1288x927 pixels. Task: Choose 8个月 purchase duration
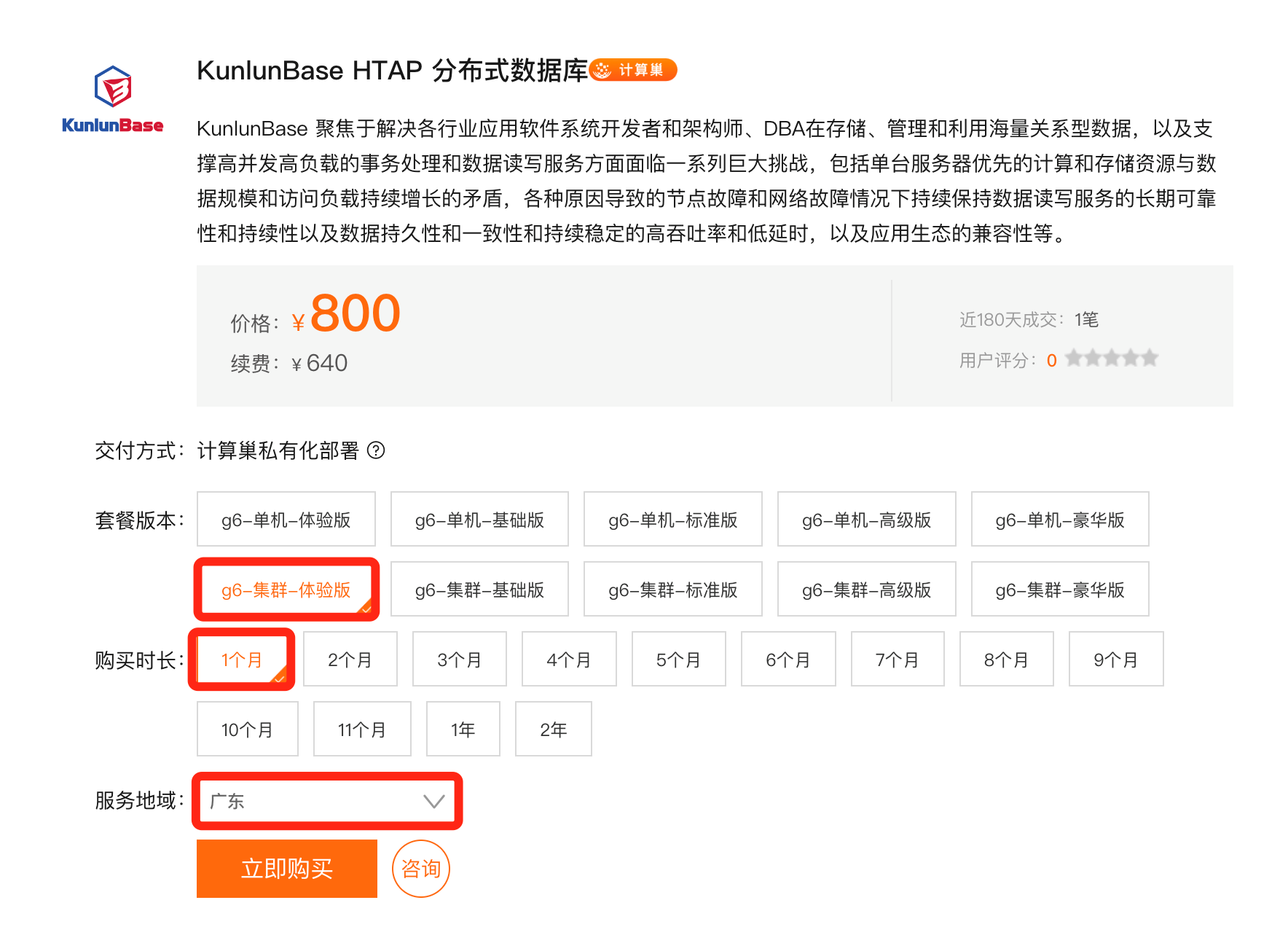(x=1007, y=659)
